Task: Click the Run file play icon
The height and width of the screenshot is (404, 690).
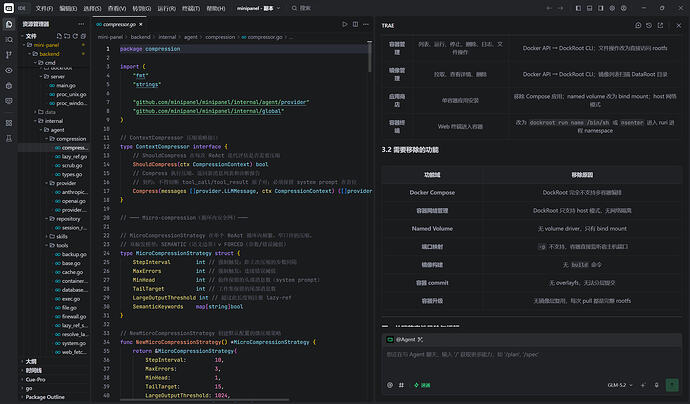Action: [345, 24]
